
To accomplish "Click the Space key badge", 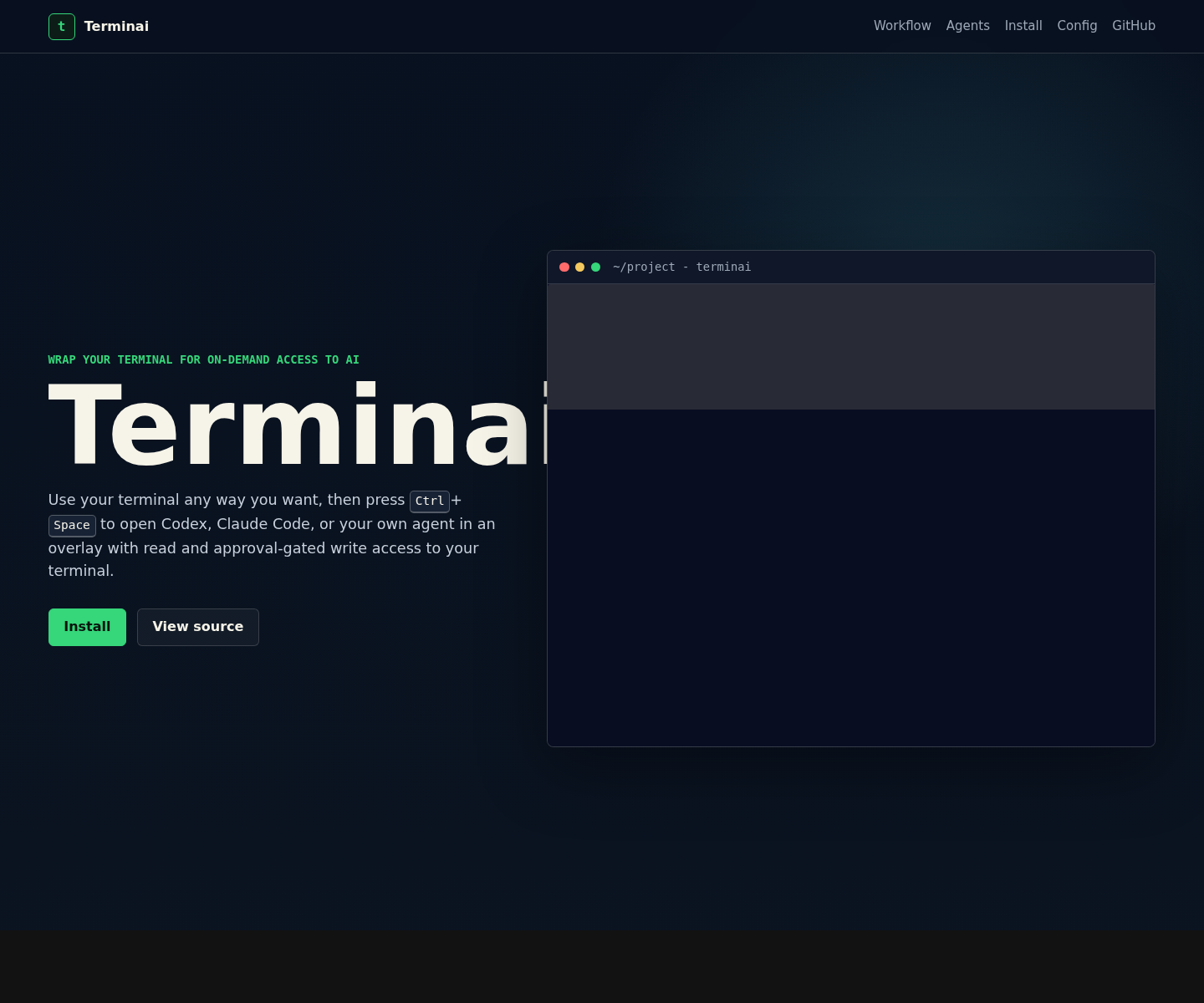I will [x=72, y=526].
